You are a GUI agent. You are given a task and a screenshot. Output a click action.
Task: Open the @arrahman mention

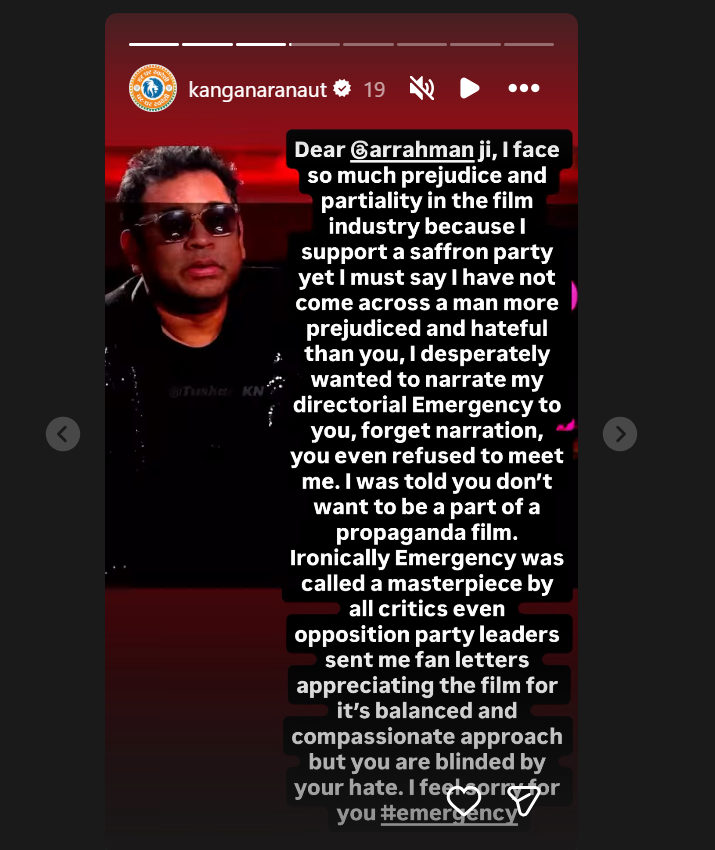click(413, 150)
